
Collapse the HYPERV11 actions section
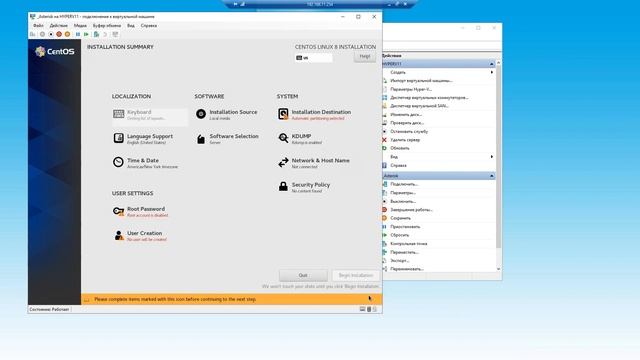tap(491, 64)
